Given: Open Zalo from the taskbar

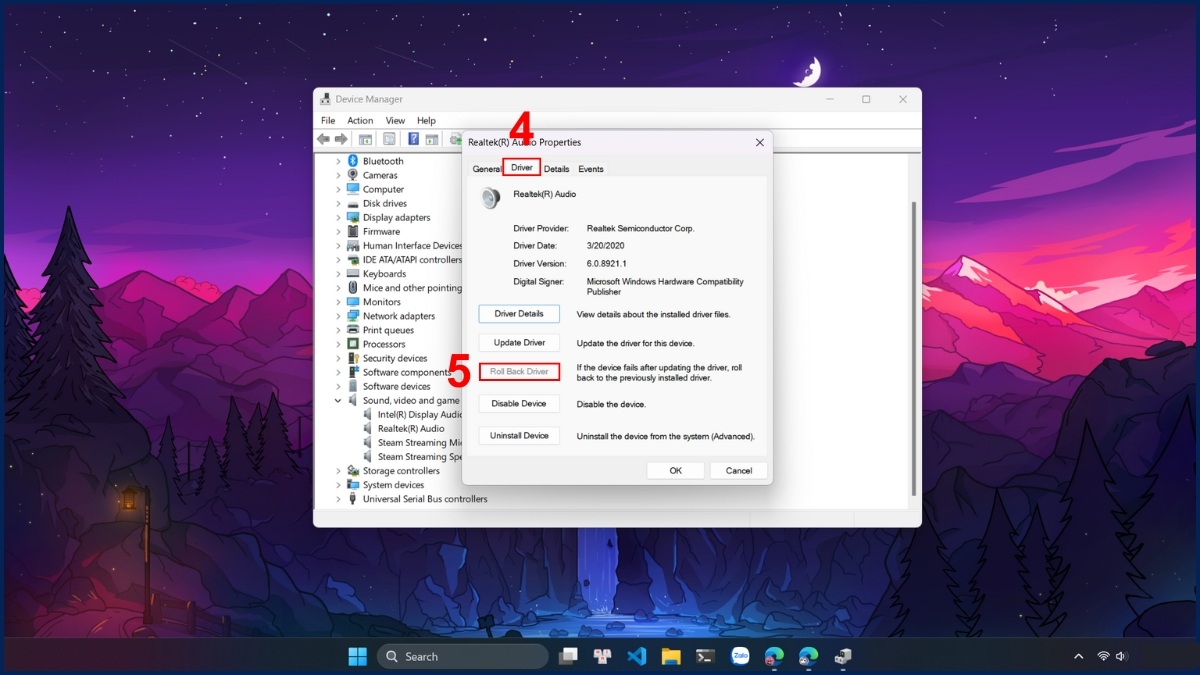Looking at the screenshot, I should (741, 657).
